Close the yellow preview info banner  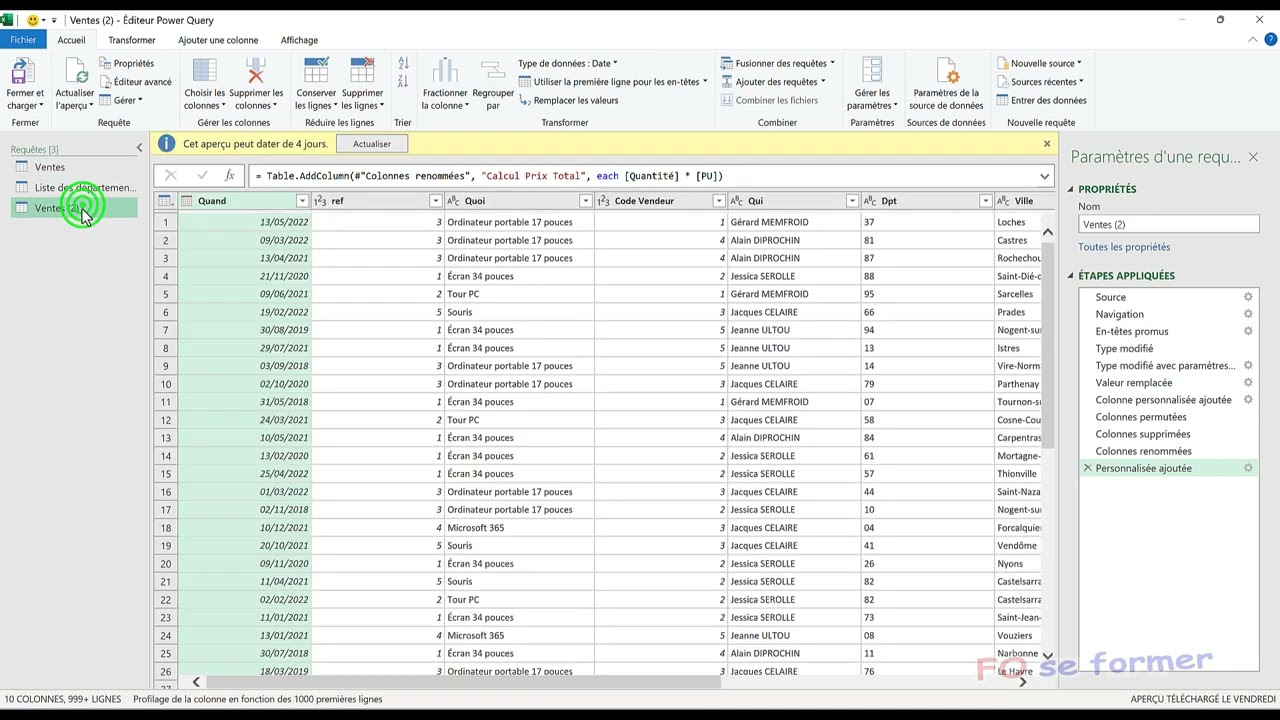tap(1047, 144)
